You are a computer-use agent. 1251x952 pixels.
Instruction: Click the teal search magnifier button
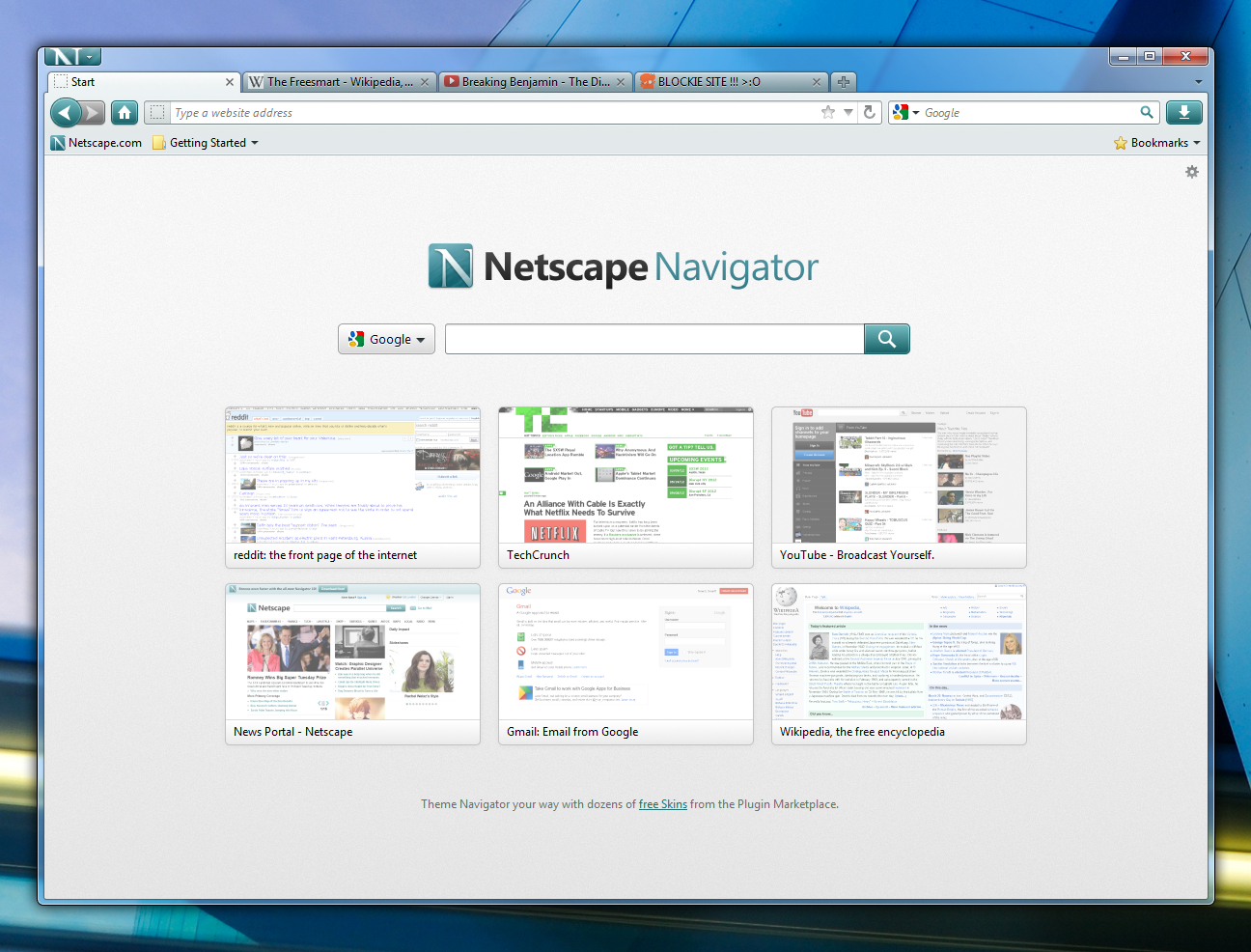(886, 339)
